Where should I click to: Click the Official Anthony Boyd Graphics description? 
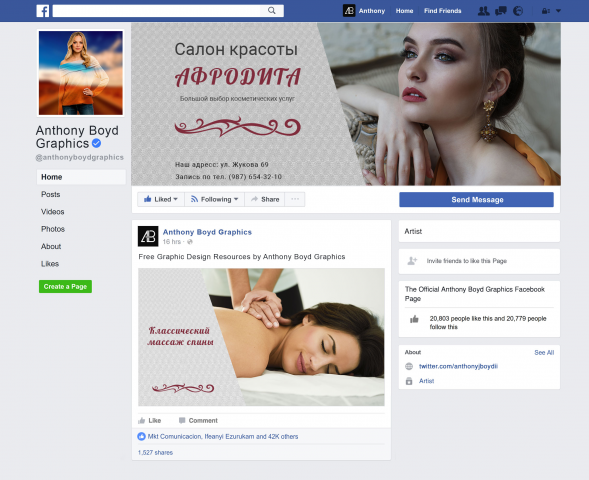(475, 294)
